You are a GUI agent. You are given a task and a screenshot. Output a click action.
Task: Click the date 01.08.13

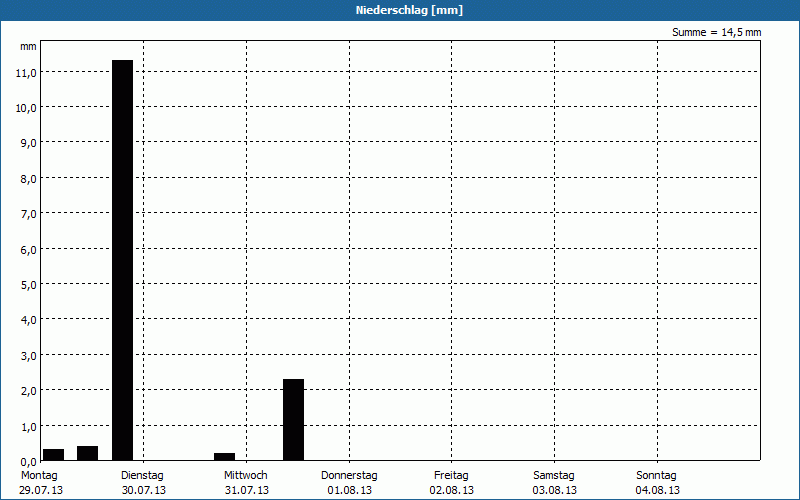click(349, 490)
